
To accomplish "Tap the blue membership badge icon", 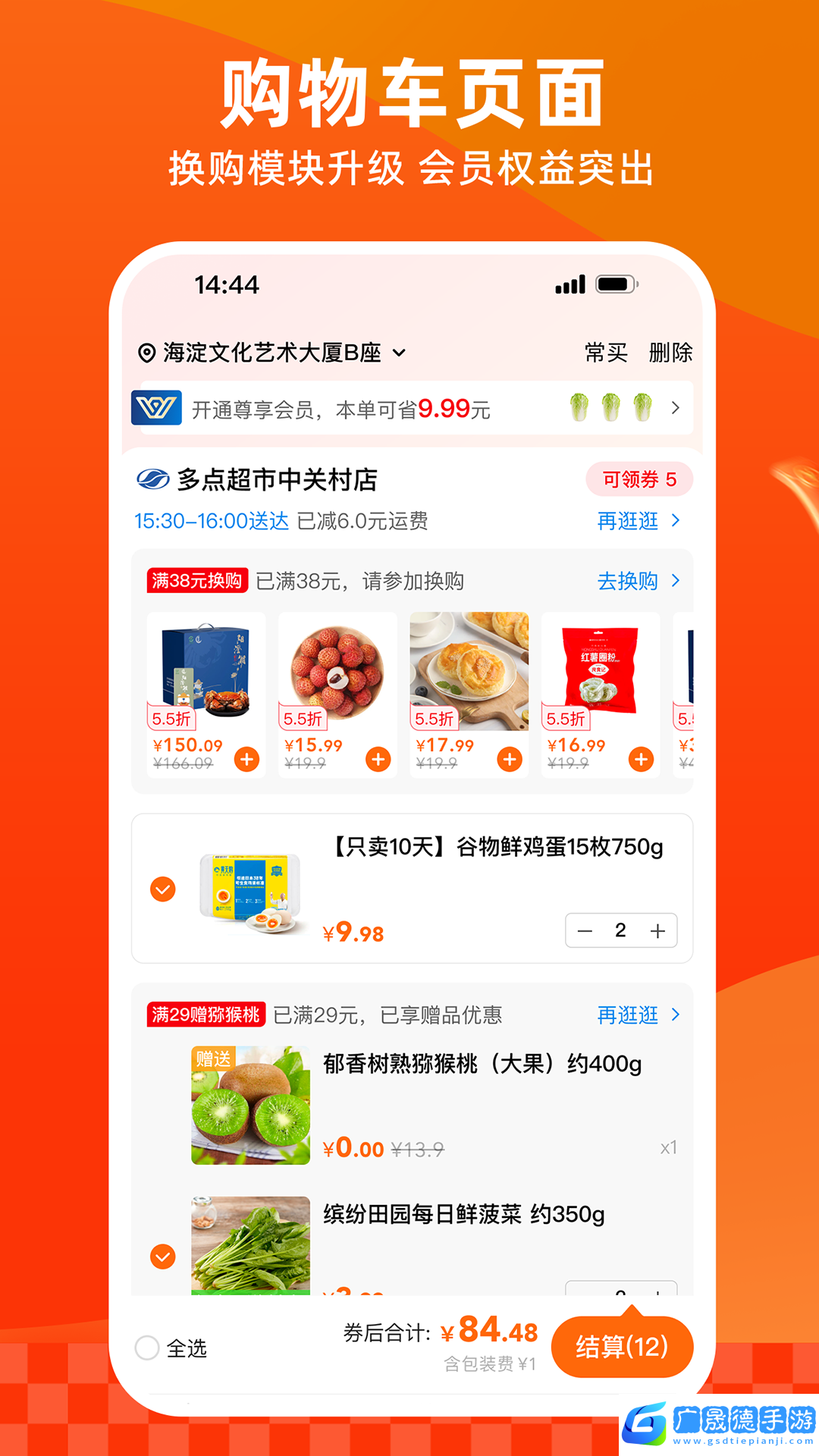I will pos(156,408).
